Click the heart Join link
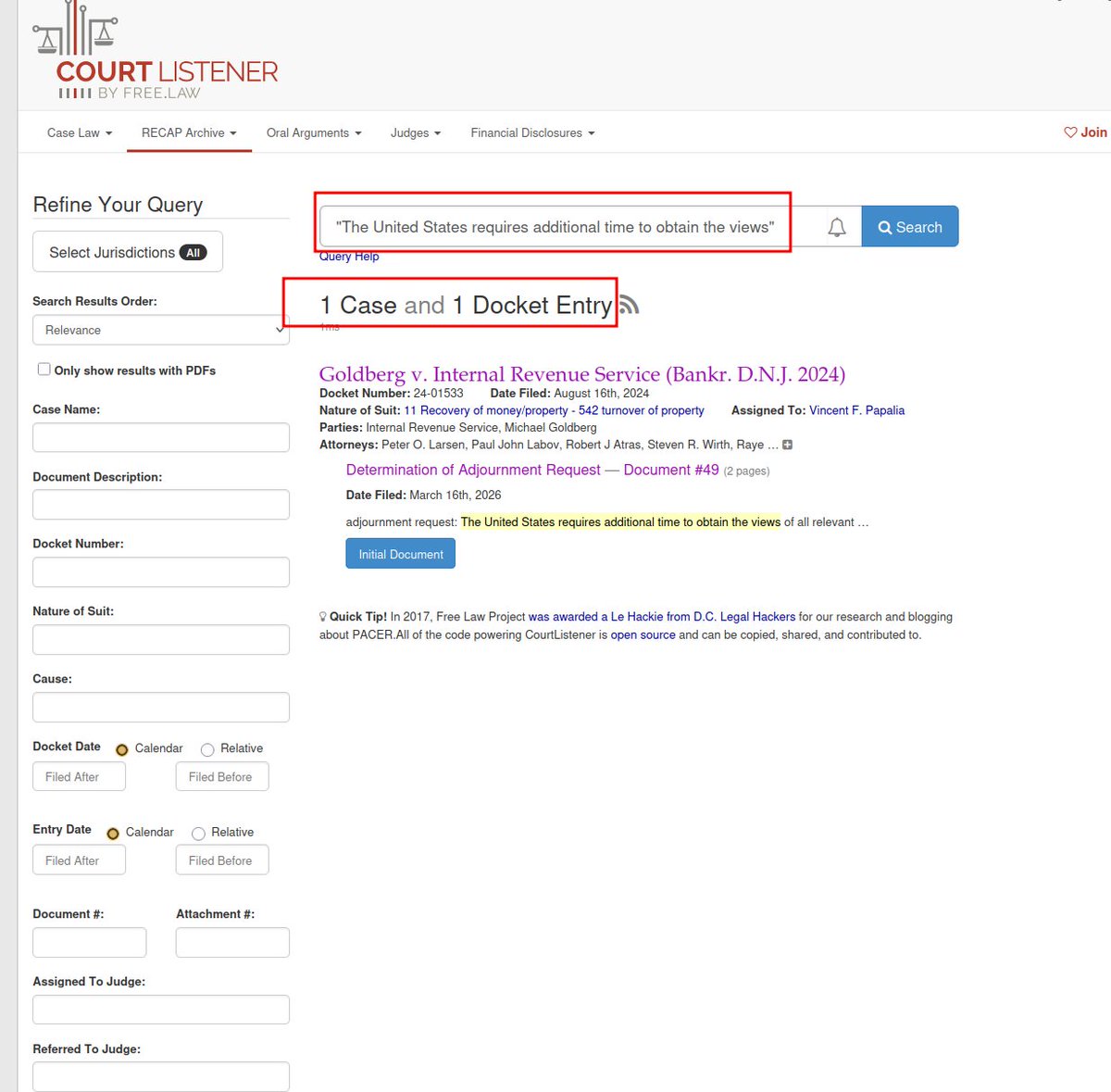The height and width of the screenshot is (1092, 1111). pyautogui.click(x=1085, y=132)
